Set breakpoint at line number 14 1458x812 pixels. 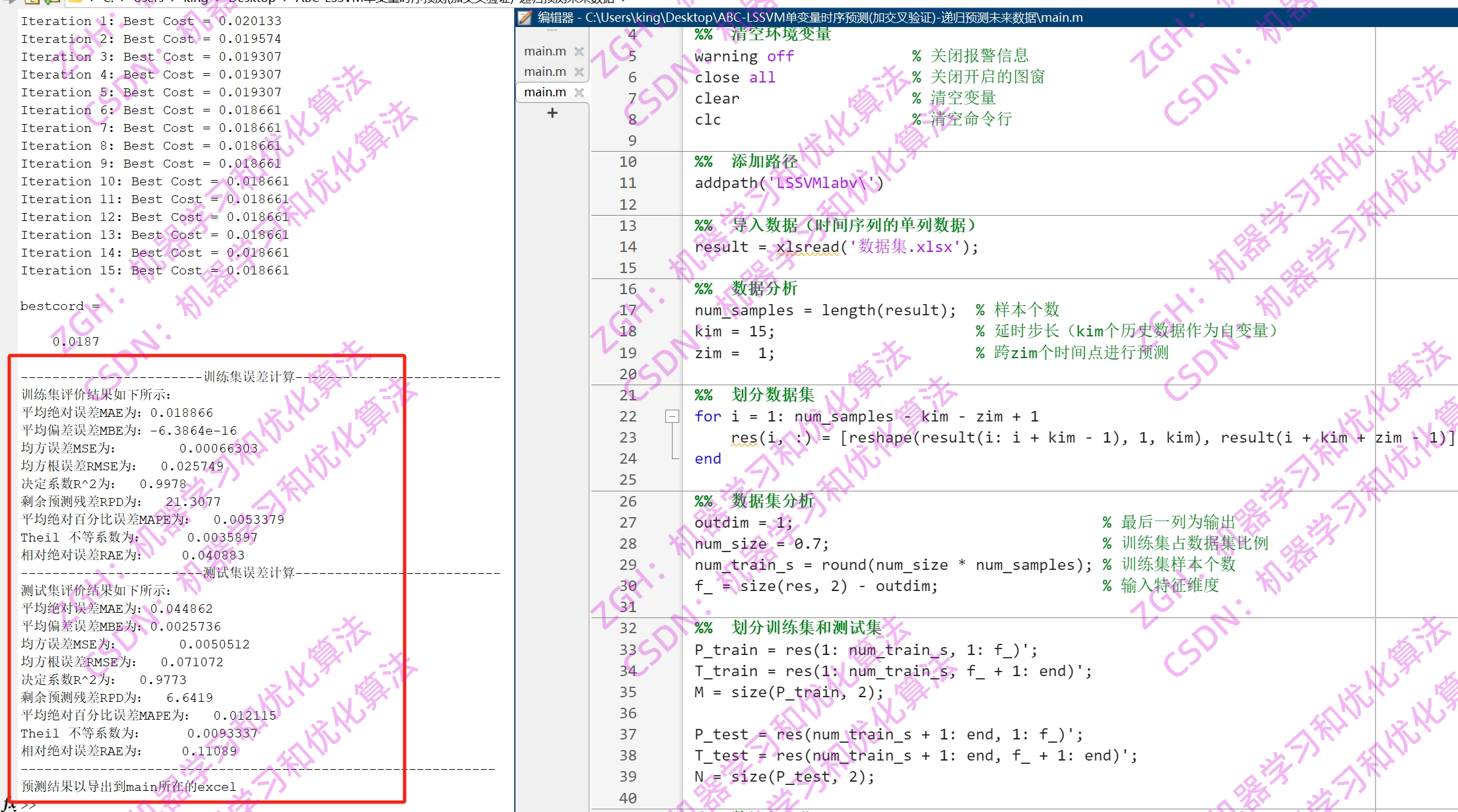[628, 247]
